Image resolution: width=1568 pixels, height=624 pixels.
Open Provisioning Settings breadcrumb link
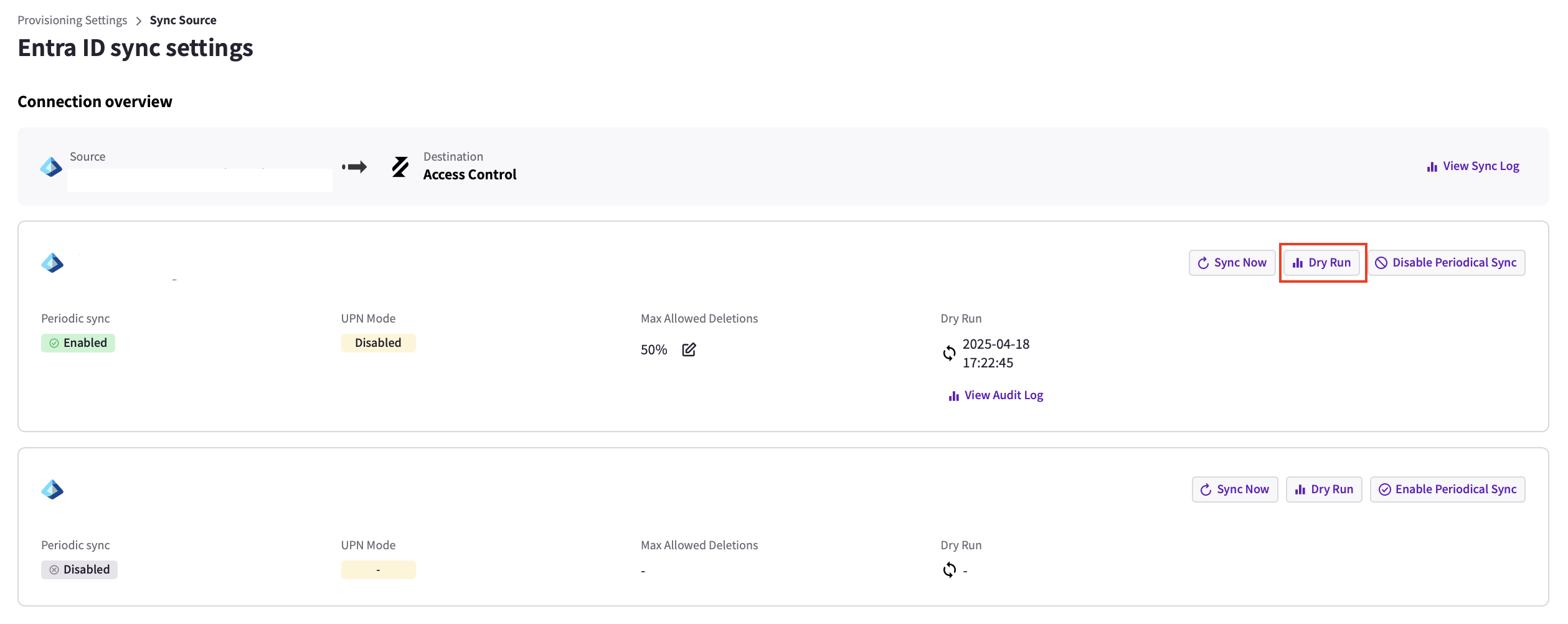[x=72, y=20]
